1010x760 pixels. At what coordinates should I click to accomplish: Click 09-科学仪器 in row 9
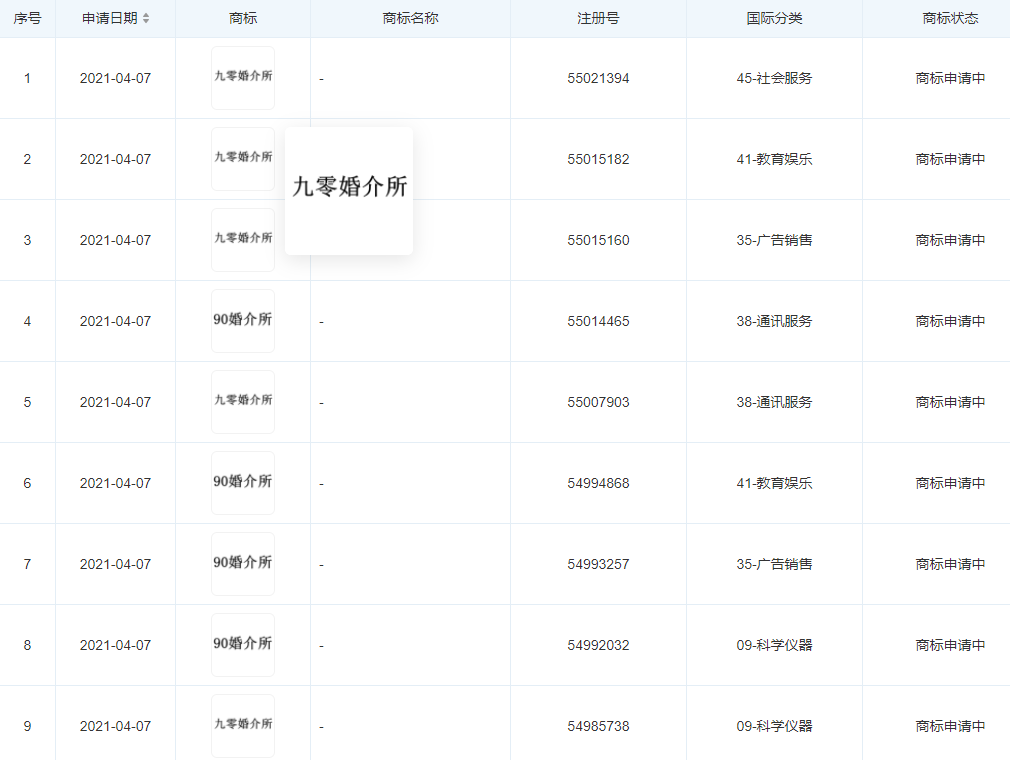[774, 727]
